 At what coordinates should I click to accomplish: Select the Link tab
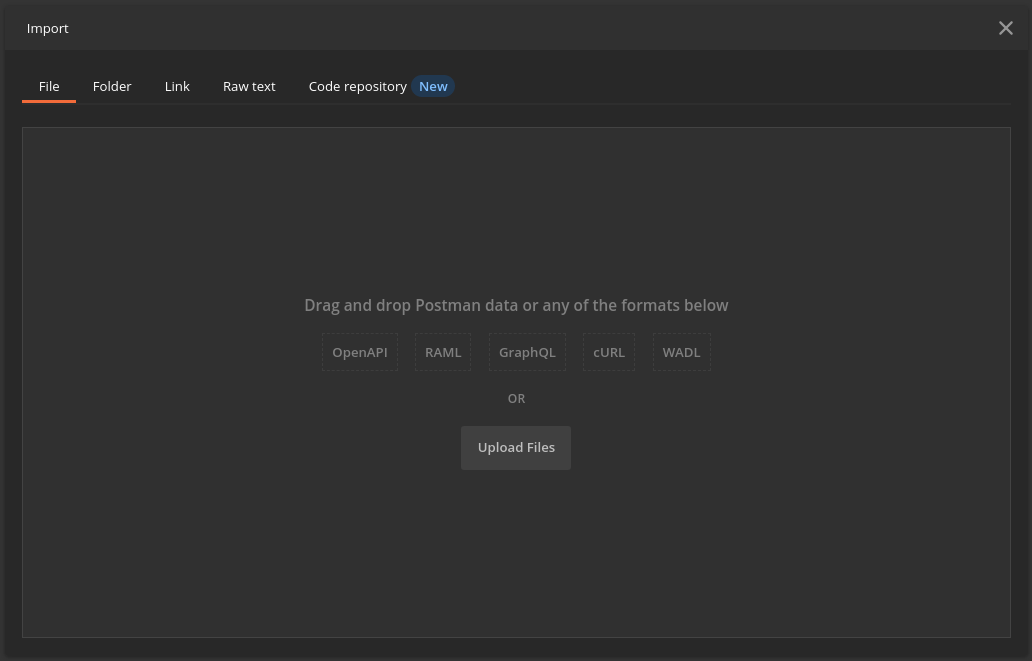[177, 86]
